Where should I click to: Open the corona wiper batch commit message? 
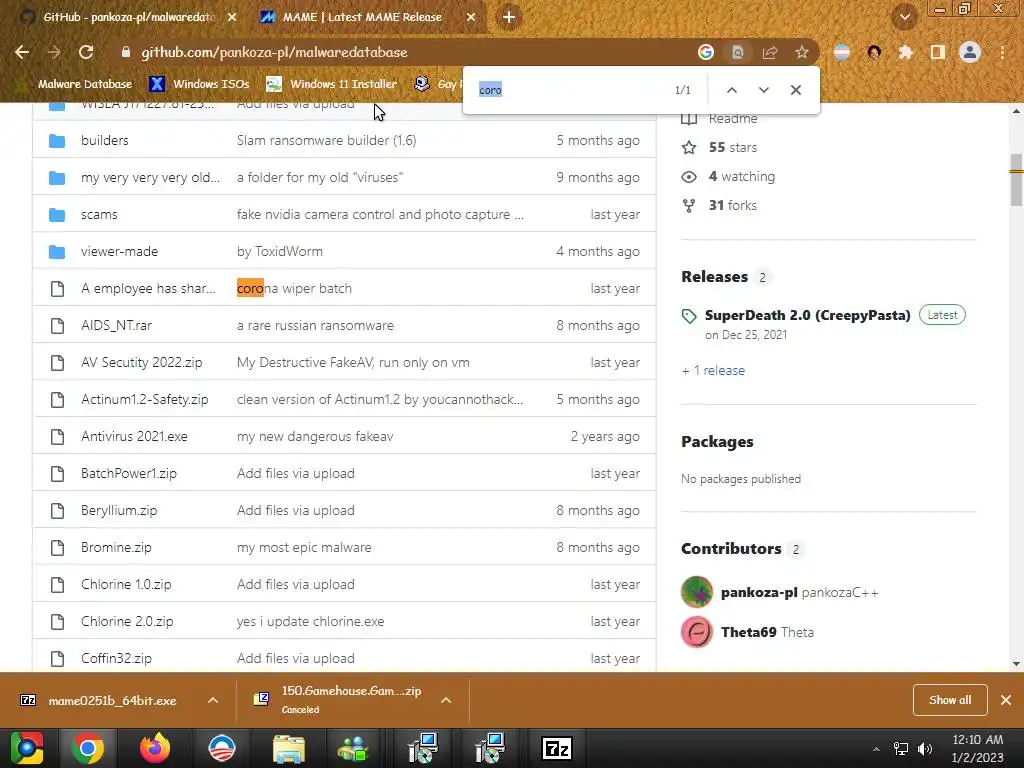[294, 288]
